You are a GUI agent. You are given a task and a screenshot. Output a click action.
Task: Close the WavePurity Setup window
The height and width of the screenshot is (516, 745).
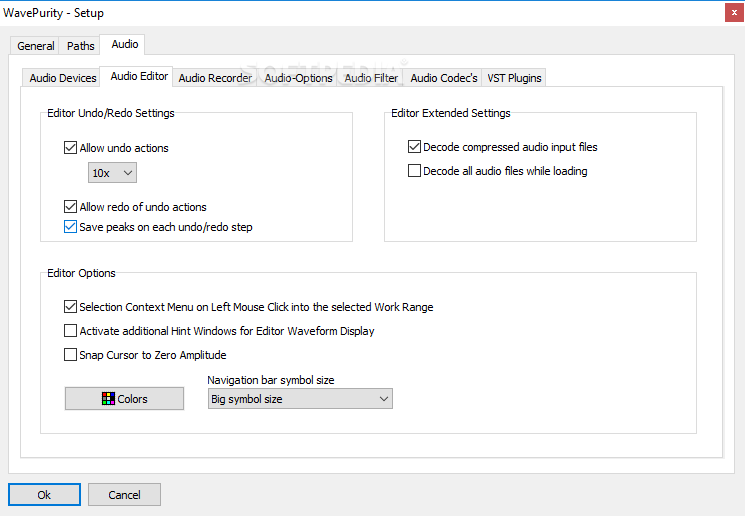click(x=734, y=12)
